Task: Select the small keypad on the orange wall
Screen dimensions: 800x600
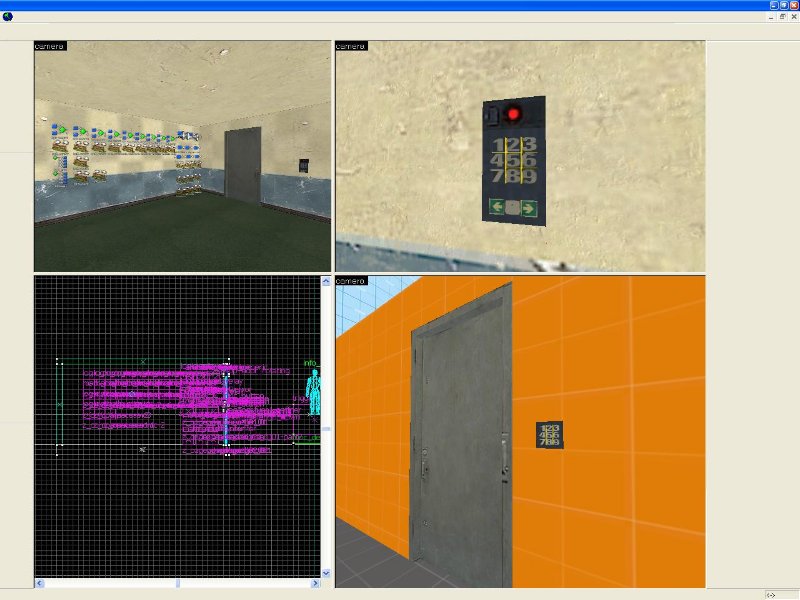Action: (550, 435)
